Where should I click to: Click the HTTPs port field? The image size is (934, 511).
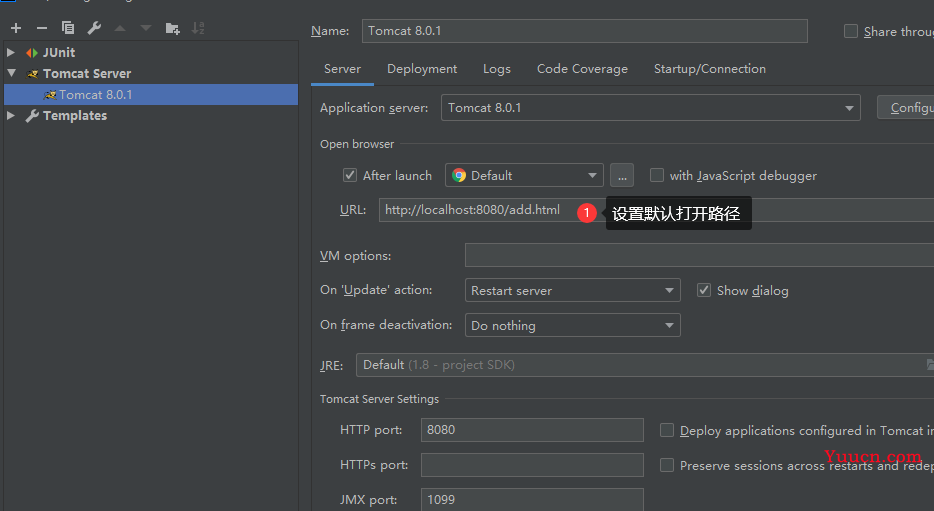(x=532, y=465)
